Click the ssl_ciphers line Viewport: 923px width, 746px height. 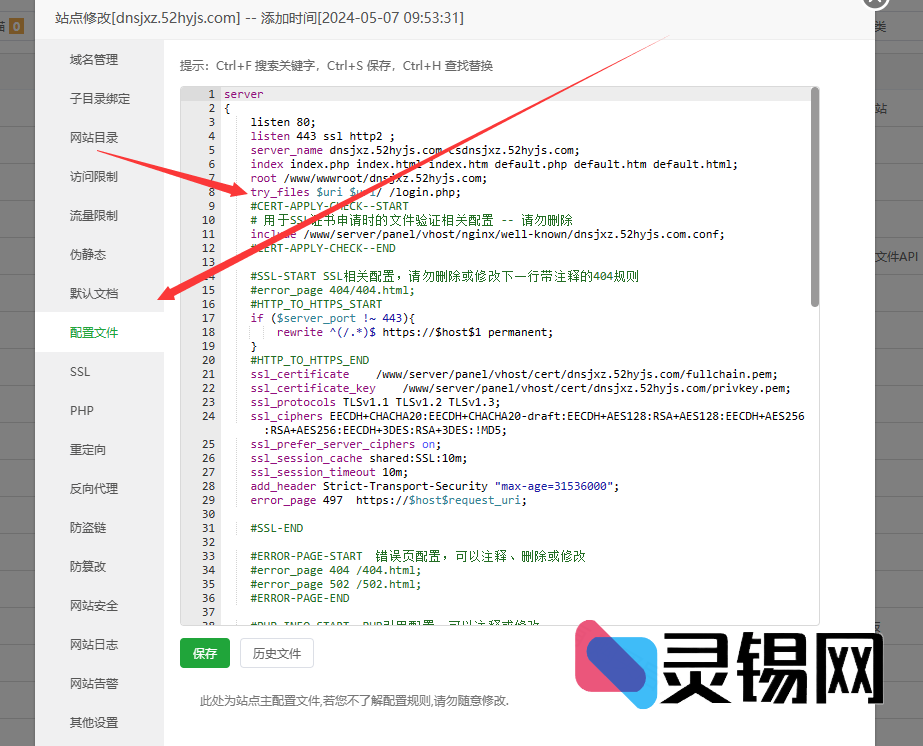point(527,423)
